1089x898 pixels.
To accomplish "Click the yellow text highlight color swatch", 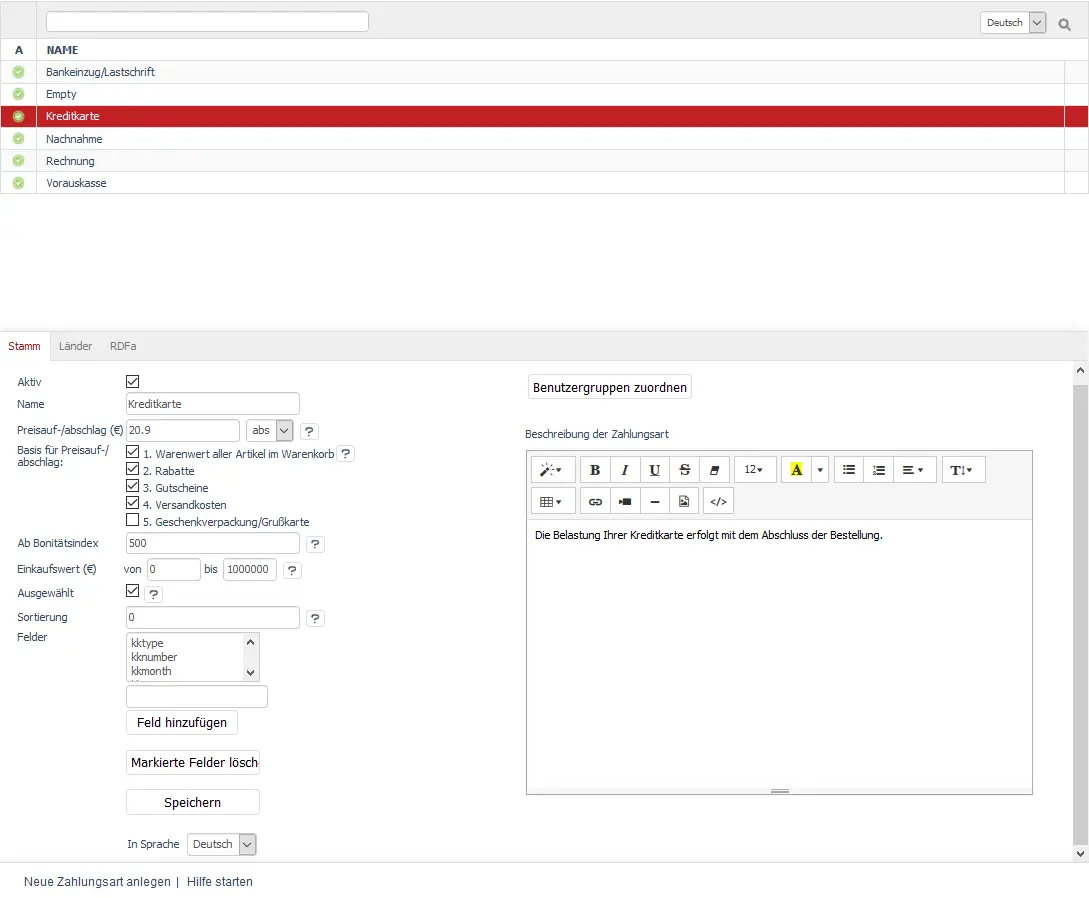I will [x=796, y=470].
